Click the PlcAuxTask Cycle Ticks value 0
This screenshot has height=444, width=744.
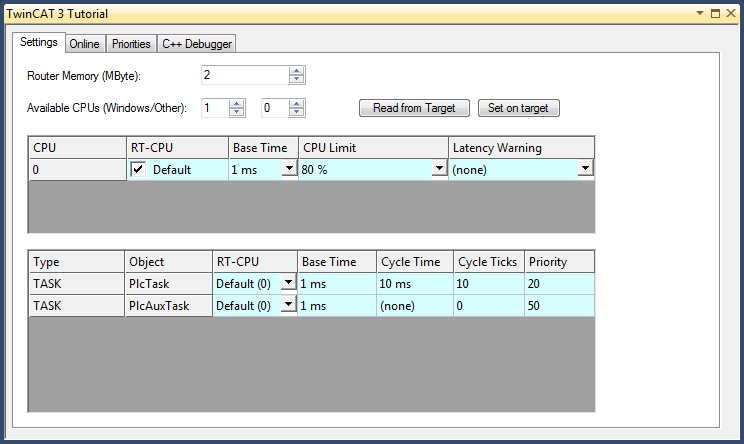pyautogui.click(x=489, y=305)
